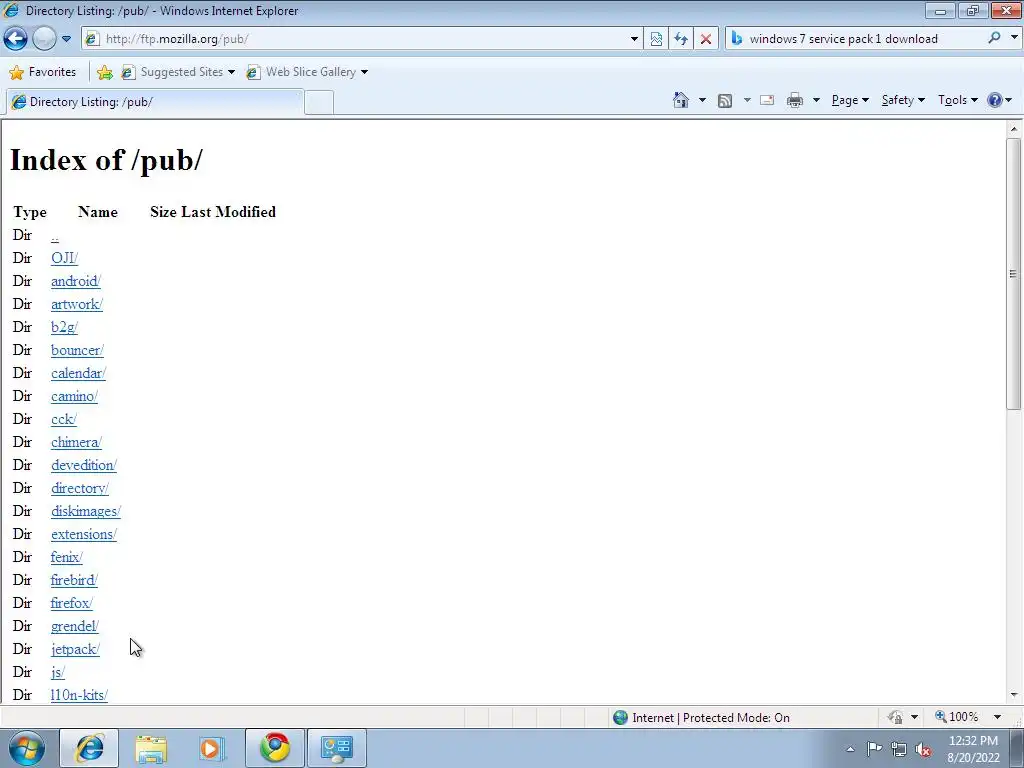Viewport: 1024px width, 768px height.
Task: Expand the feeds dropdown arrow
Action: point(746,100)
